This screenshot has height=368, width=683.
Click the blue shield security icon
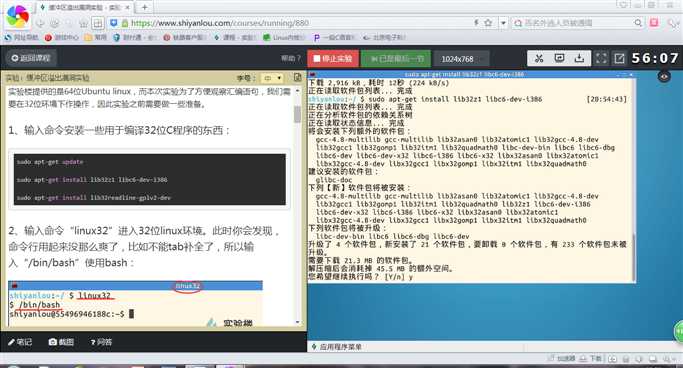point(114,23)
